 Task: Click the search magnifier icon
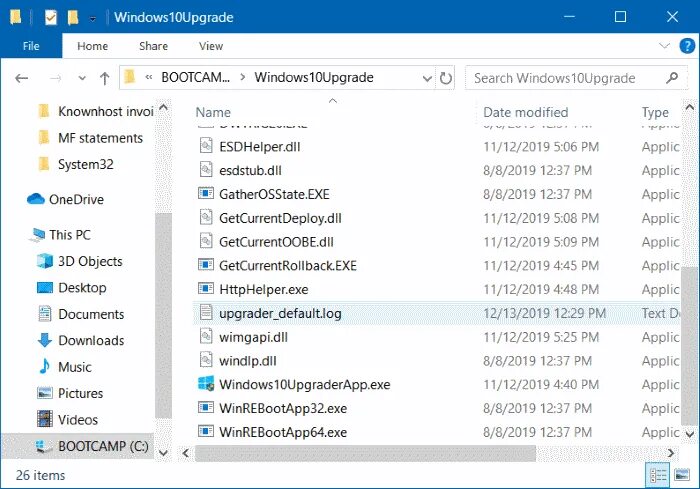671,78
